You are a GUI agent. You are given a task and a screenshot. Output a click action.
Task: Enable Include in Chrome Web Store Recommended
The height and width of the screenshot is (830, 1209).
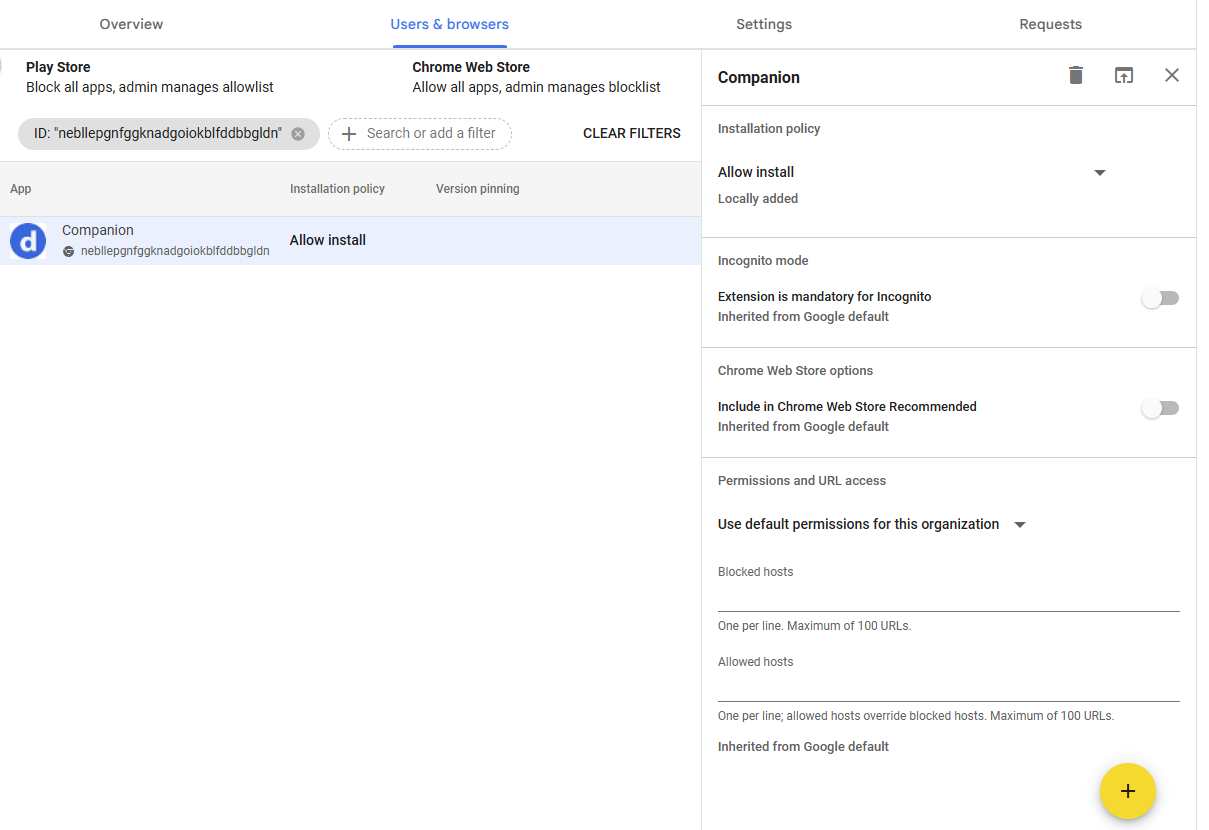(1160, 408)
